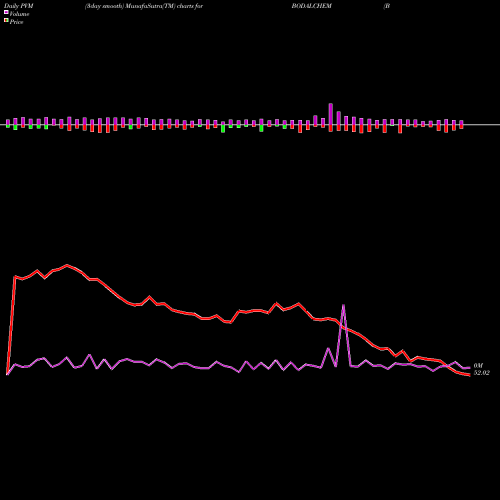Click the red price line highest peak
Image resolution: width=500 pixels, height=500 pixels.
(x=67, y=265)
